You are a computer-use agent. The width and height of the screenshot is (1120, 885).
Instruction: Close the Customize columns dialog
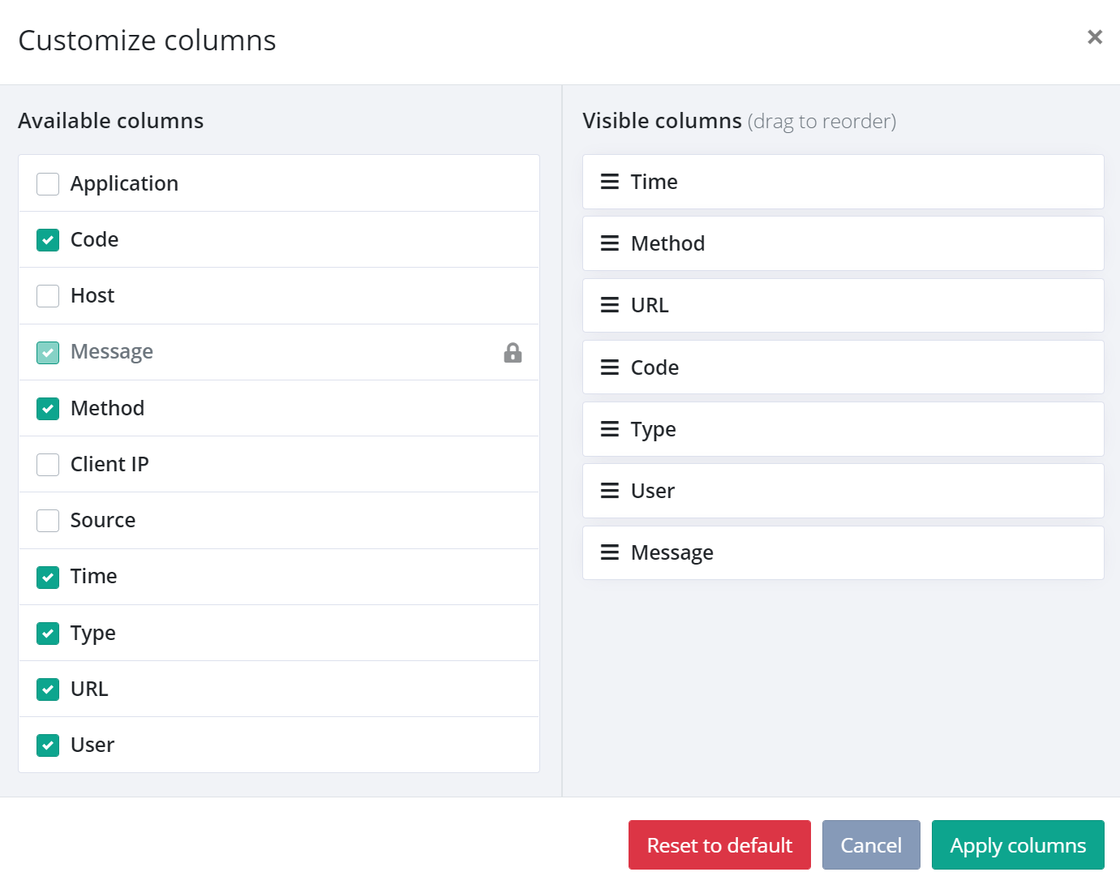point(1094,37)
